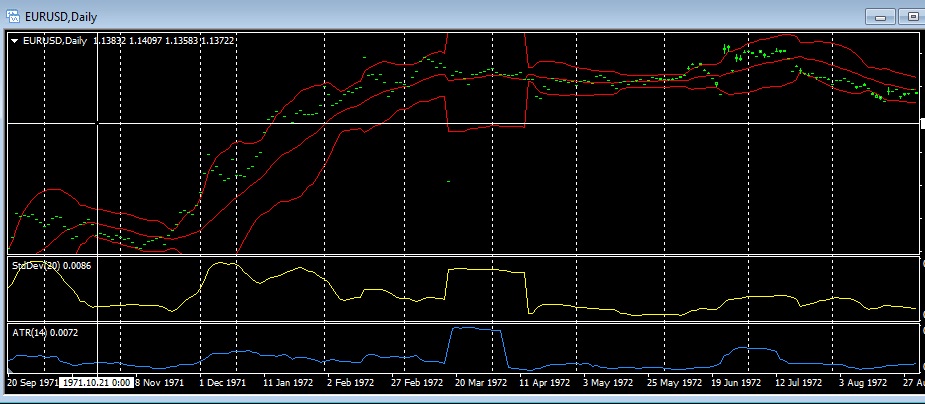925x404 pixels.
Task: Click the divider between StdDev and ATR panes
Action: tap(460, 320)
